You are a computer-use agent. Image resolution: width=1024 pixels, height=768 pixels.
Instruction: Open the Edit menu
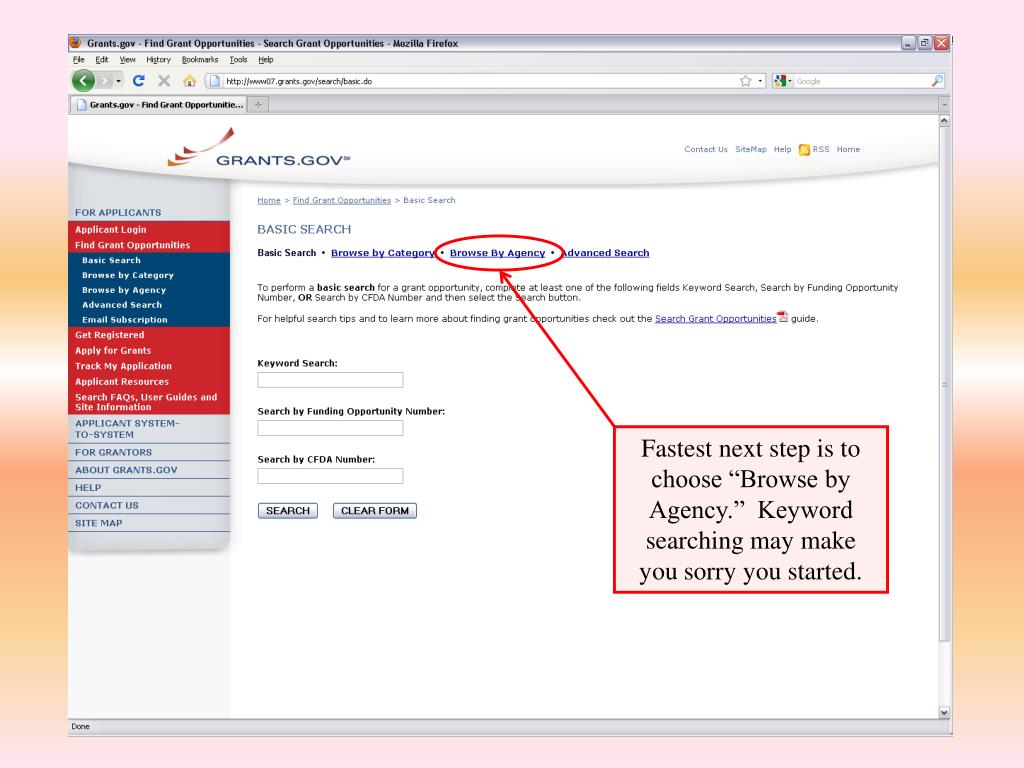pyautogui.click(x=102, y=59)
